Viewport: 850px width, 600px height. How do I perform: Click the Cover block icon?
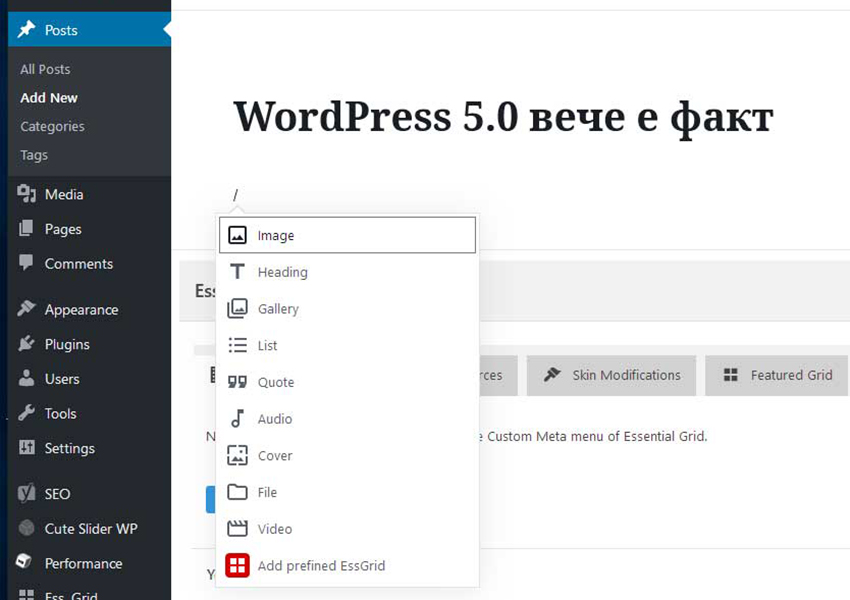tap(237, 455)
